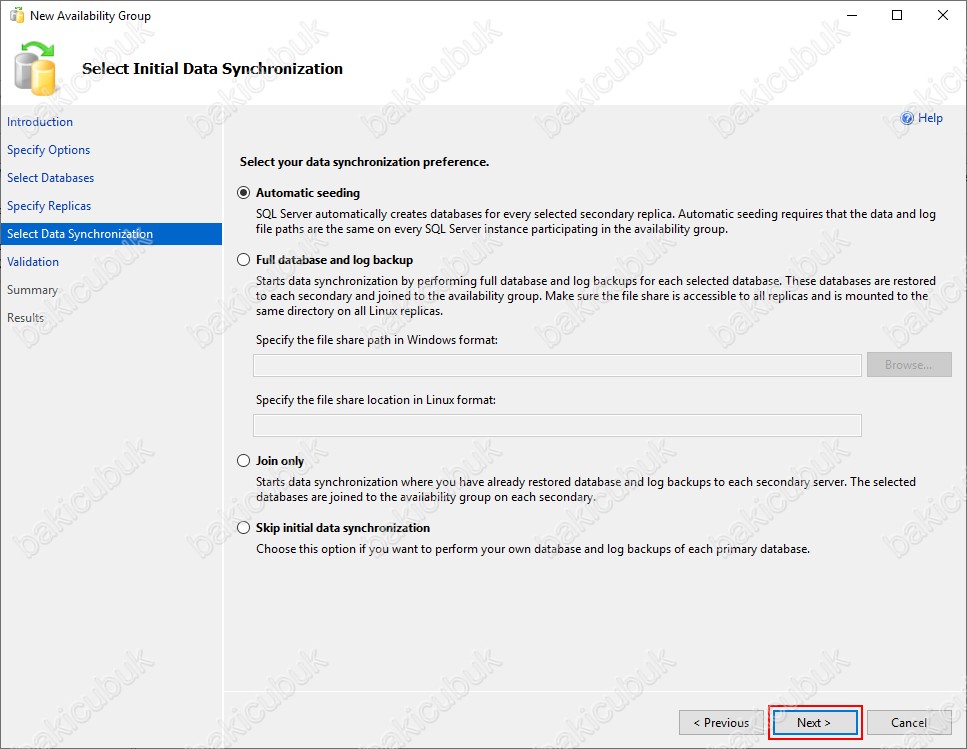Click the Help question mark icon
This screenshot has height=749, width=967.
coord(907,118)
